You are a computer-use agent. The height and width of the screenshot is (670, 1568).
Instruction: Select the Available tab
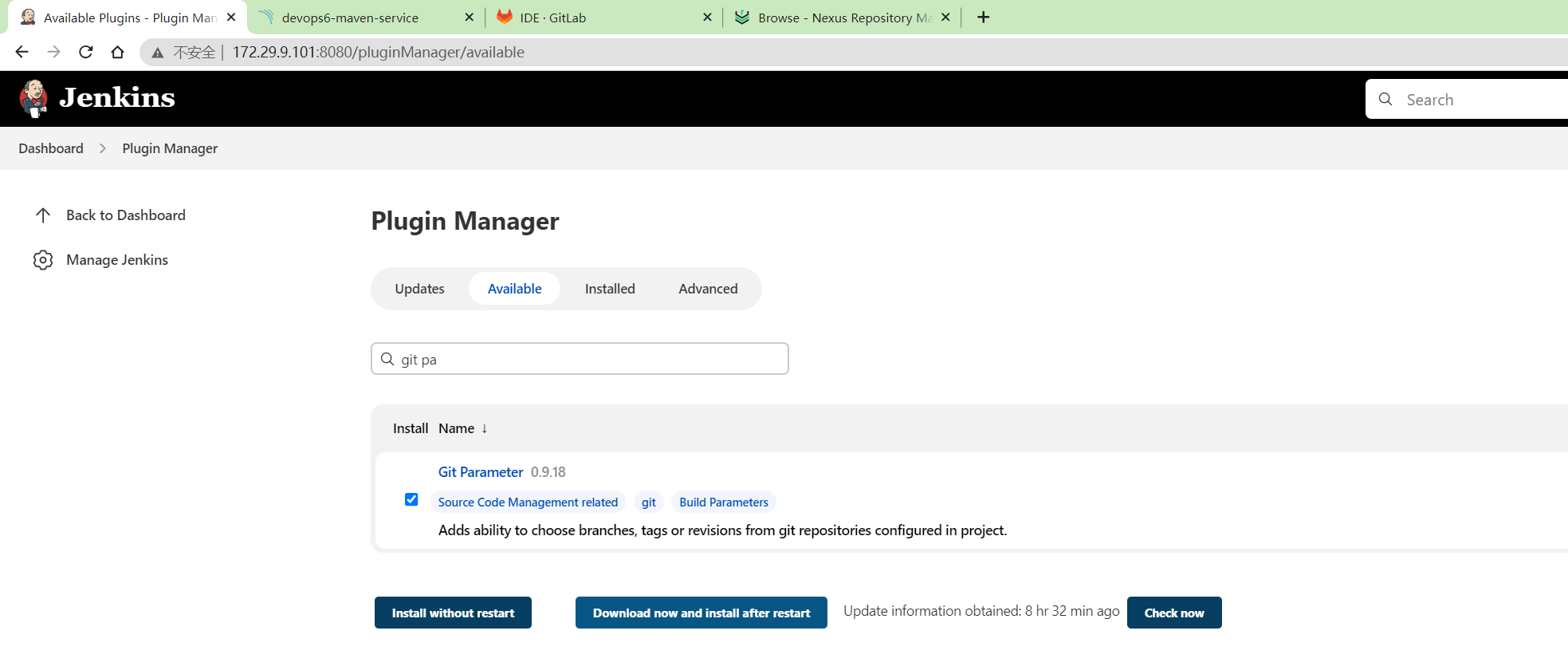click(515, 289)
